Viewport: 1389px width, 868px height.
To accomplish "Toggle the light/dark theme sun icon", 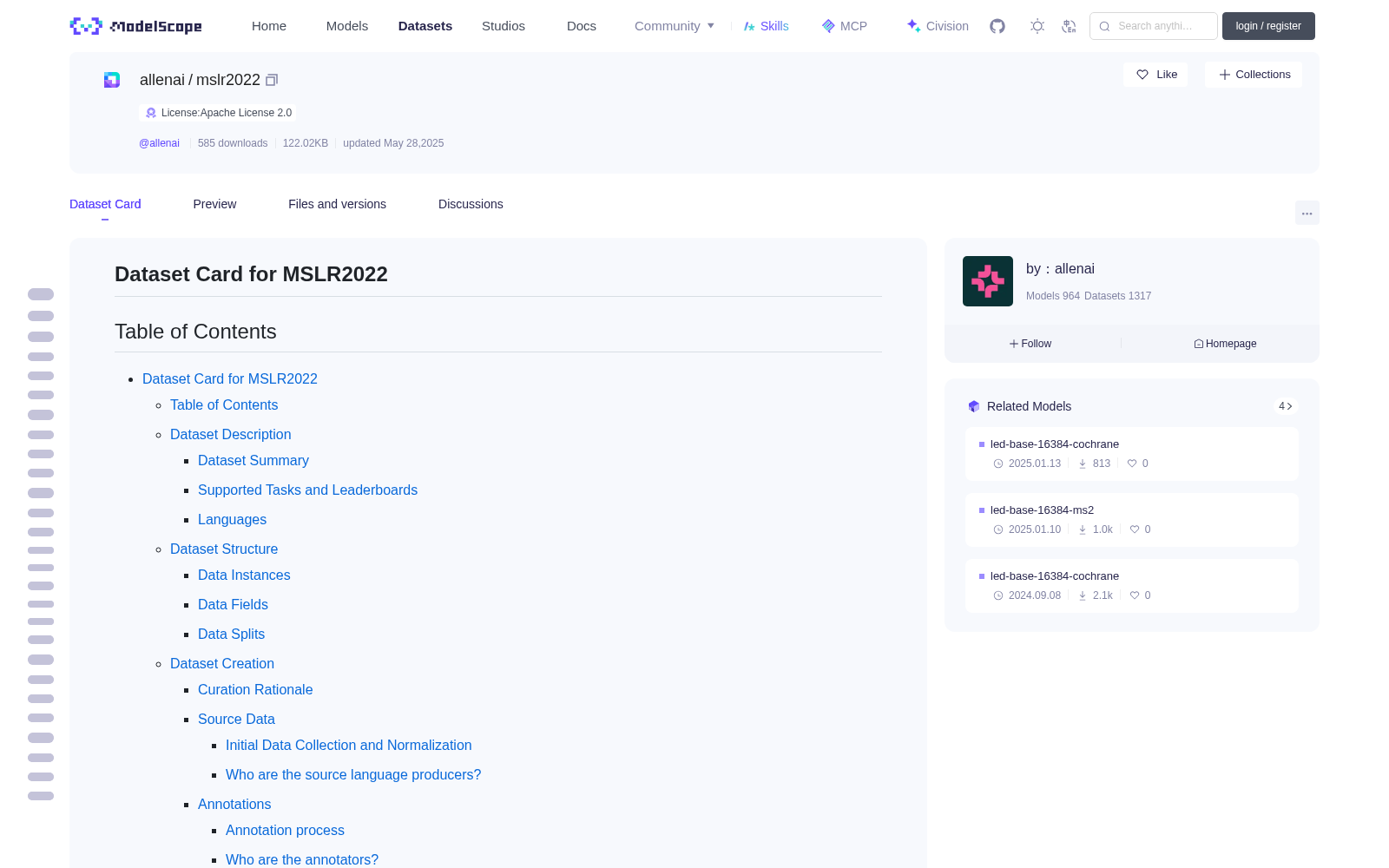I will 1037,26.
